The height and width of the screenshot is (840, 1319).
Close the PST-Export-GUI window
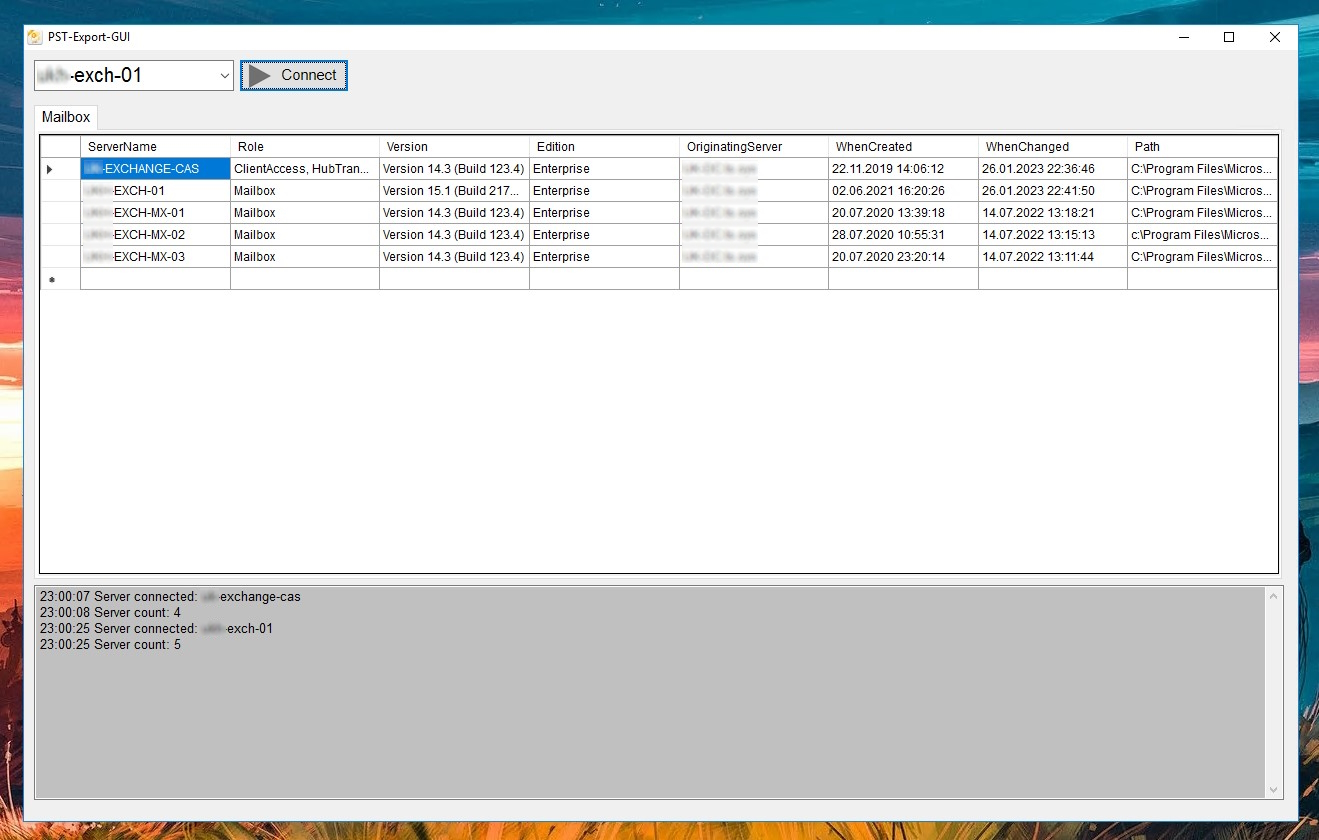click(1274, 37)
